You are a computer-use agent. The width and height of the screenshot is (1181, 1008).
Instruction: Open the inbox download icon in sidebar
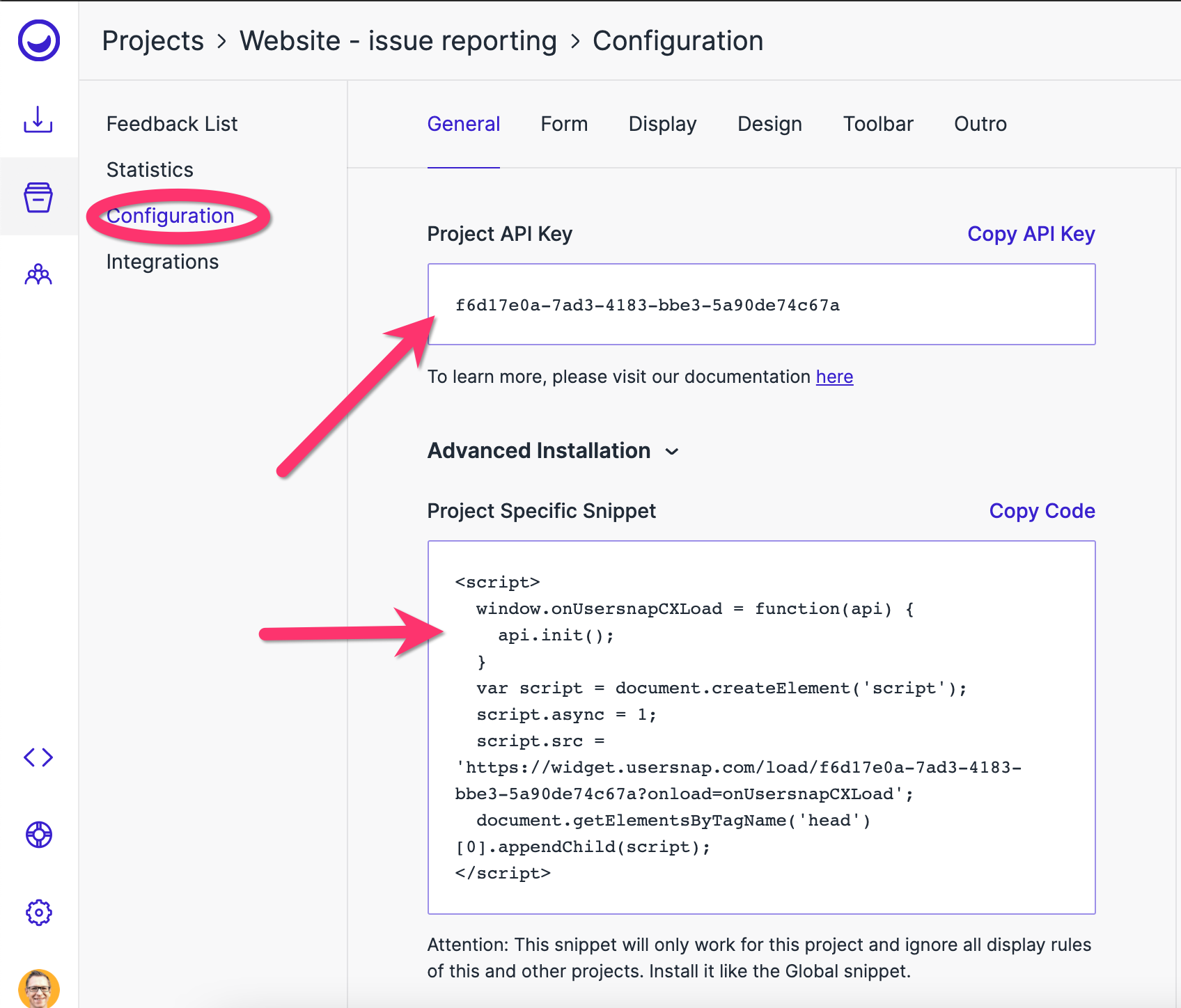point(38,120)
